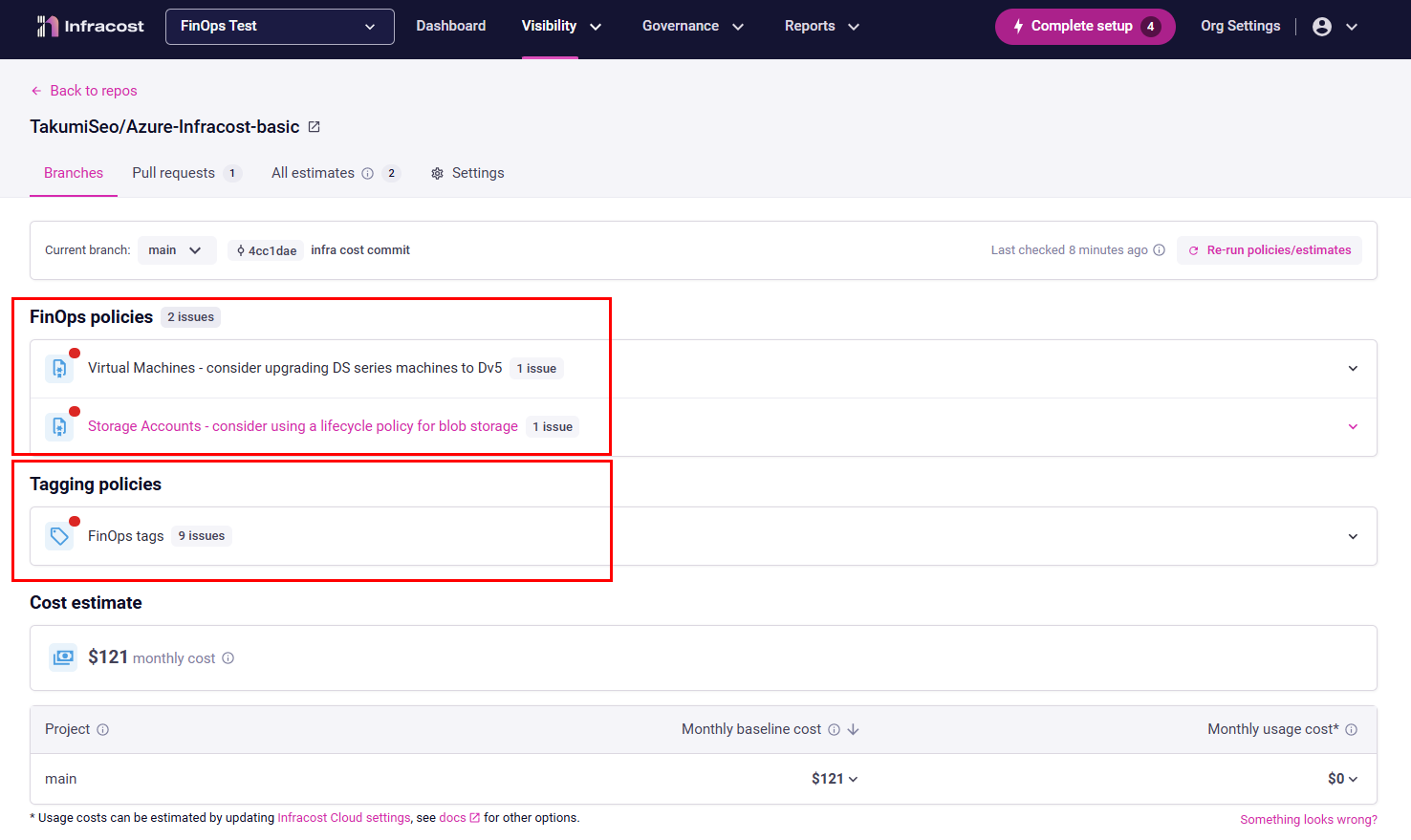Click the Storage Accounts lifecycle policy title
Viewport: 1411px width, 840px height.
pos(303,426)
